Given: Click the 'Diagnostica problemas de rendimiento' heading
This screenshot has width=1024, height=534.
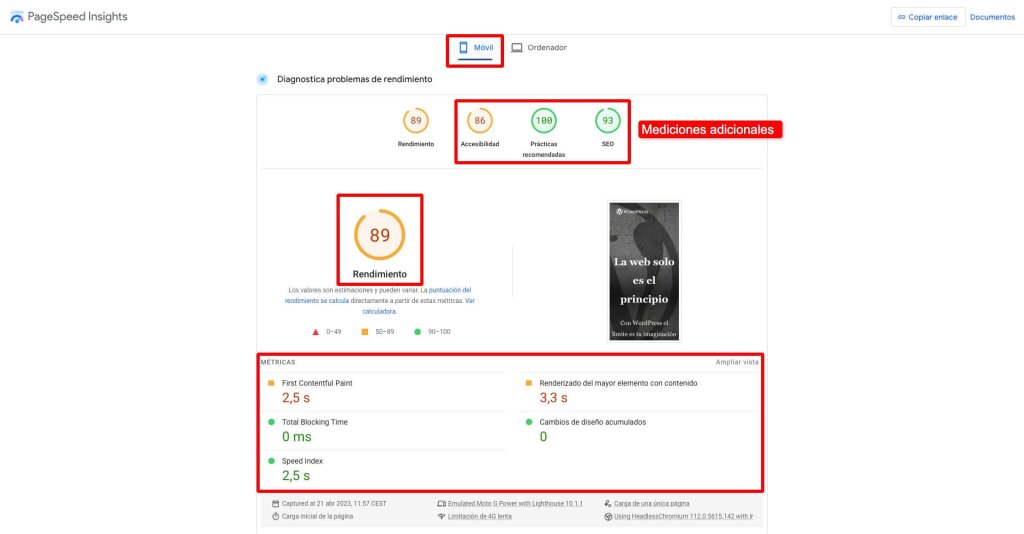Looking at the screenshot, I should (x=355, y=79).
